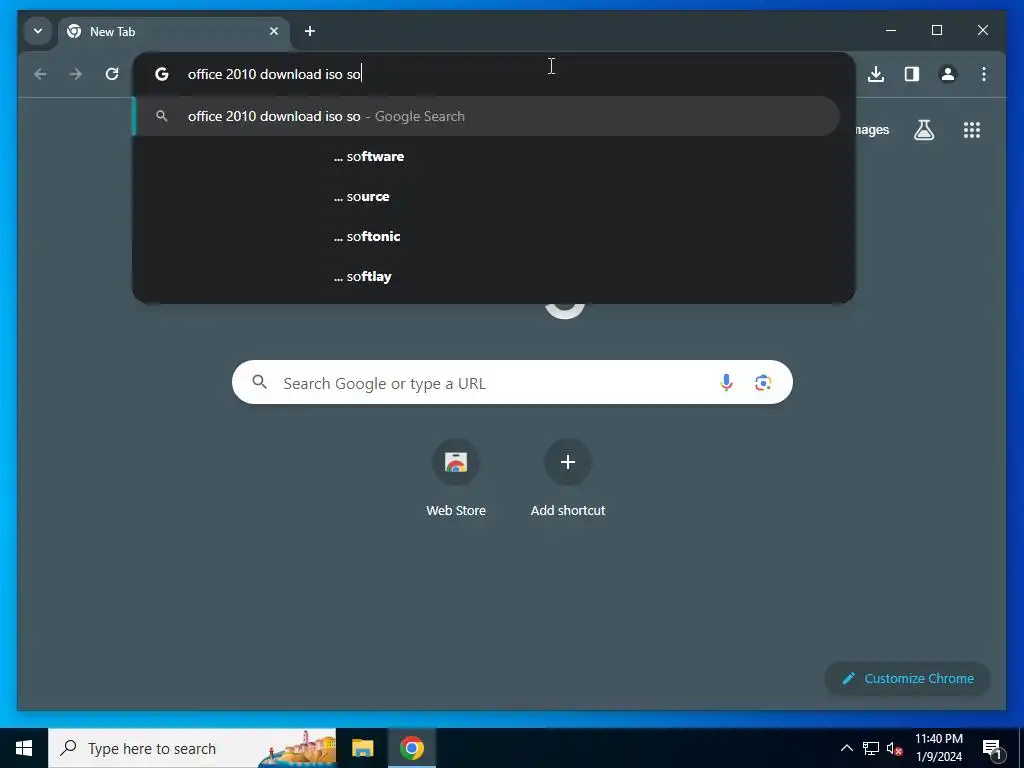
Task: Open the notification center icon
Action: (x=991, y=748)
